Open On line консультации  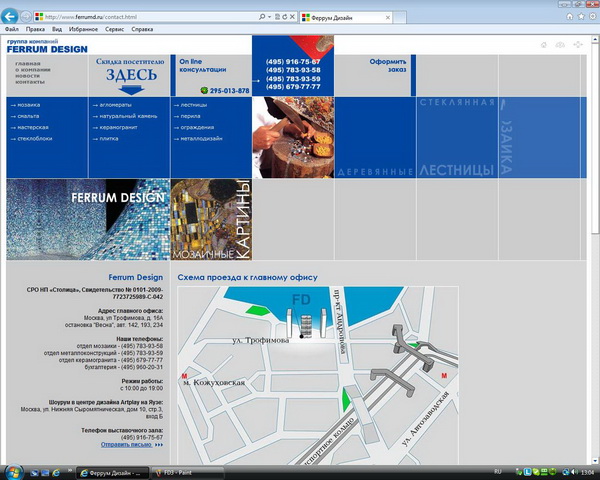[203, 65]
